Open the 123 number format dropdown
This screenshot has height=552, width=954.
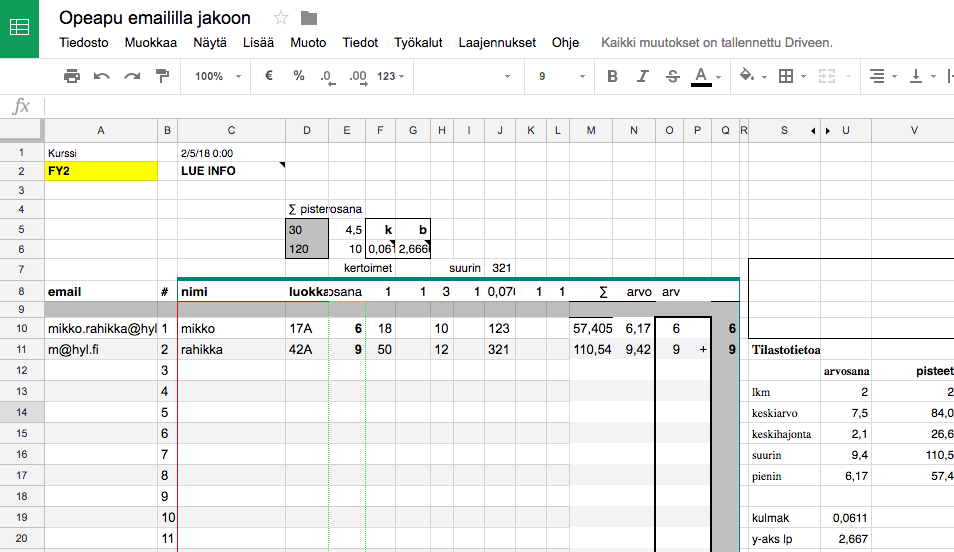pos(391,76)
